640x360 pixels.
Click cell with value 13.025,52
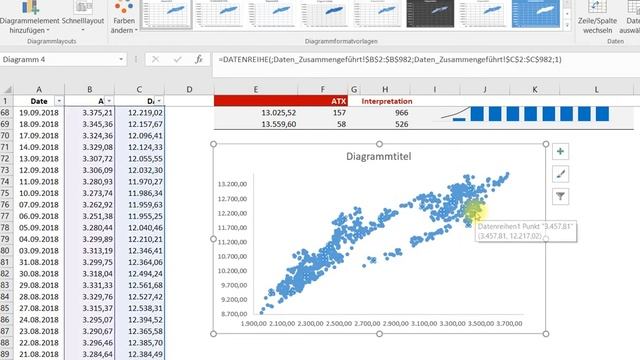[x=256, y=113]
